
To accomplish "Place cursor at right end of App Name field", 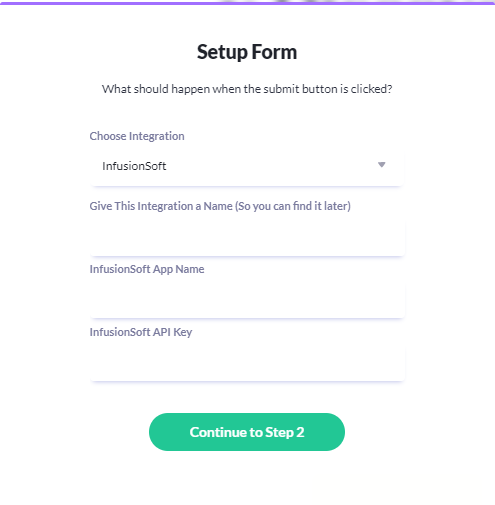I will coord(398,298).
